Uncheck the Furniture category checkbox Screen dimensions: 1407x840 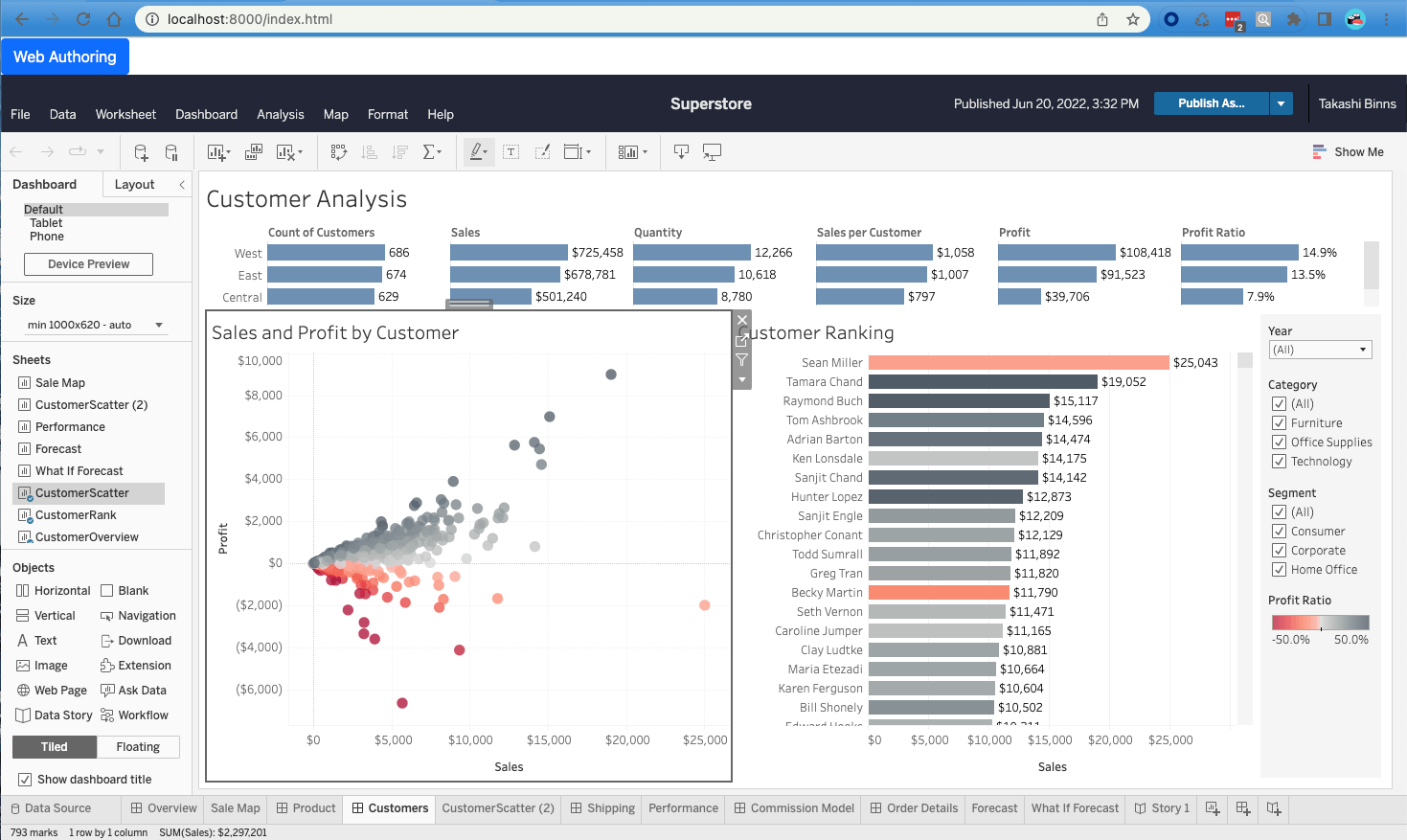(x=1279, y=423)
